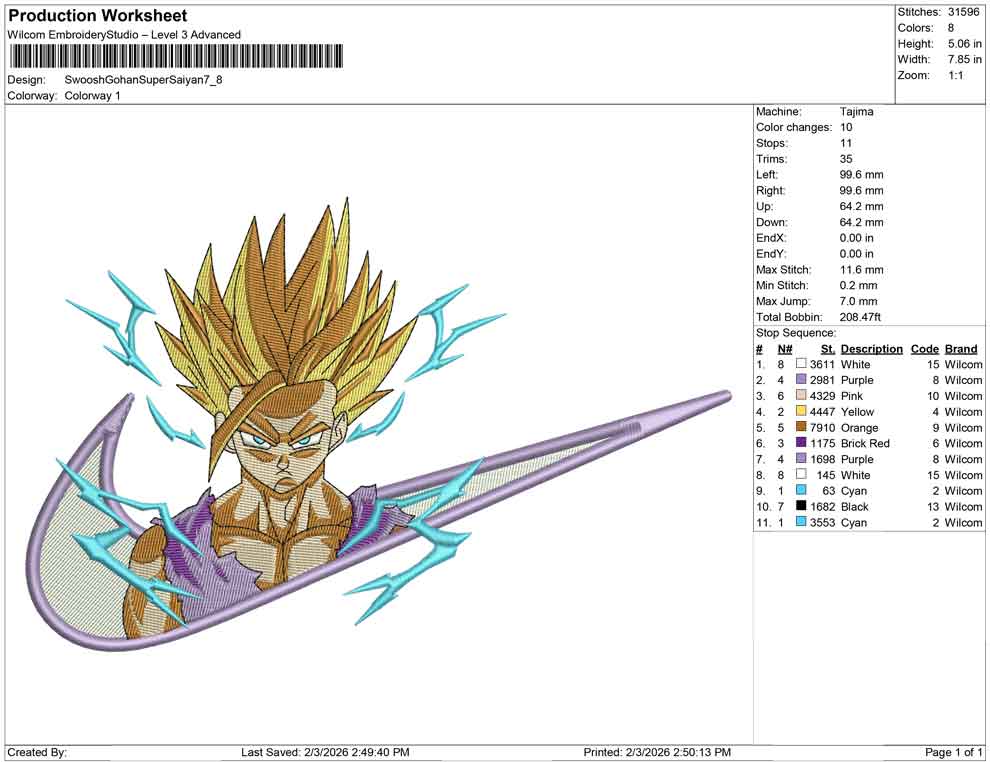Click the Black thread swatch in stop 10
This screenshot has width=990, height=762.
(799, 507)
